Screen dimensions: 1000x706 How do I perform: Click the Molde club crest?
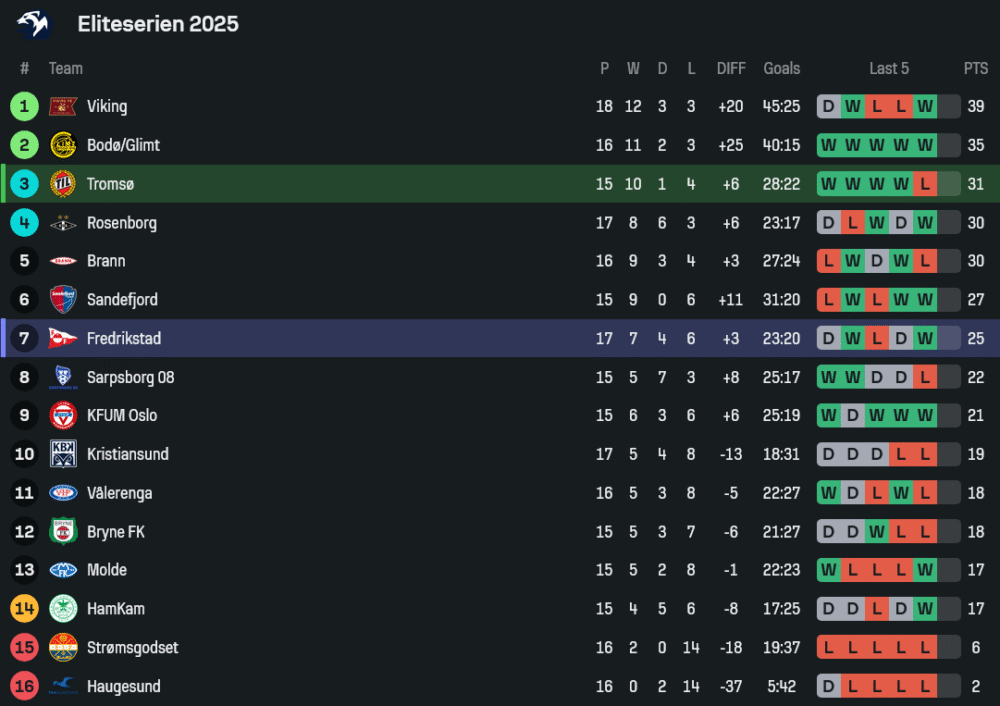point(63,570)
